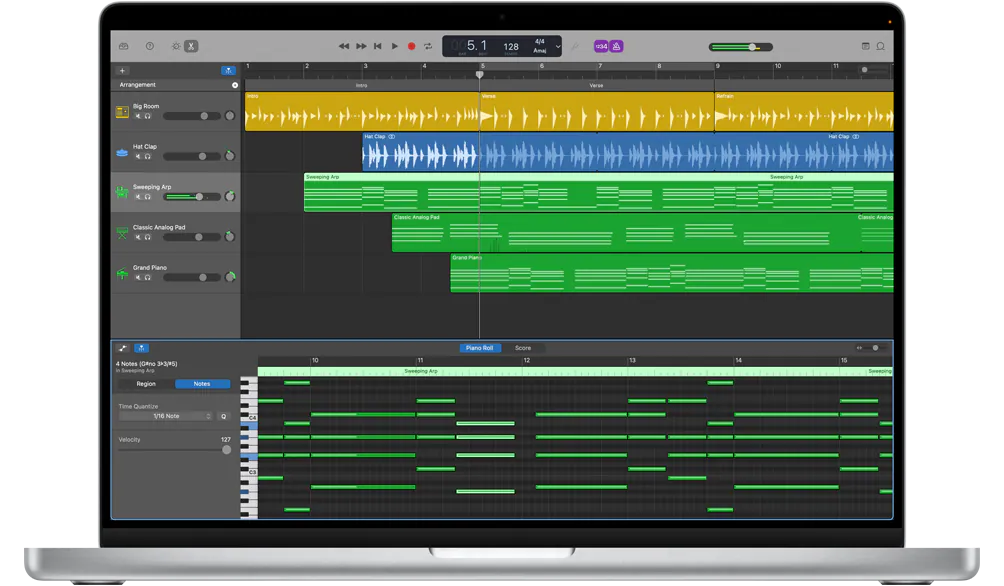Select the Notes tab in editor inspector

[202, 384]
